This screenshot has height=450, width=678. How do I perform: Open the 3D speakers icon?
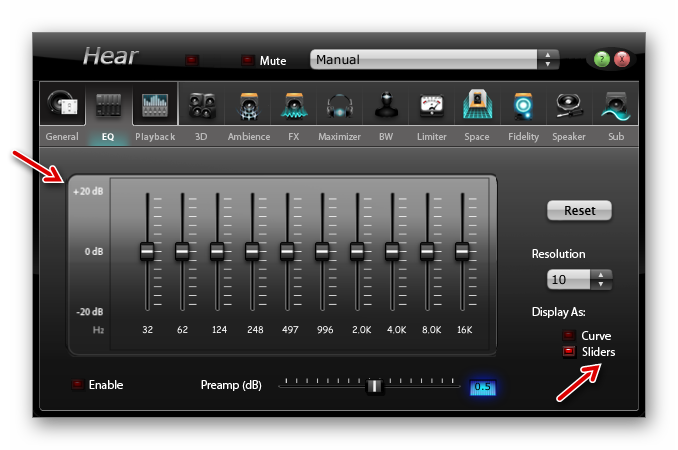tap(202, 105)
